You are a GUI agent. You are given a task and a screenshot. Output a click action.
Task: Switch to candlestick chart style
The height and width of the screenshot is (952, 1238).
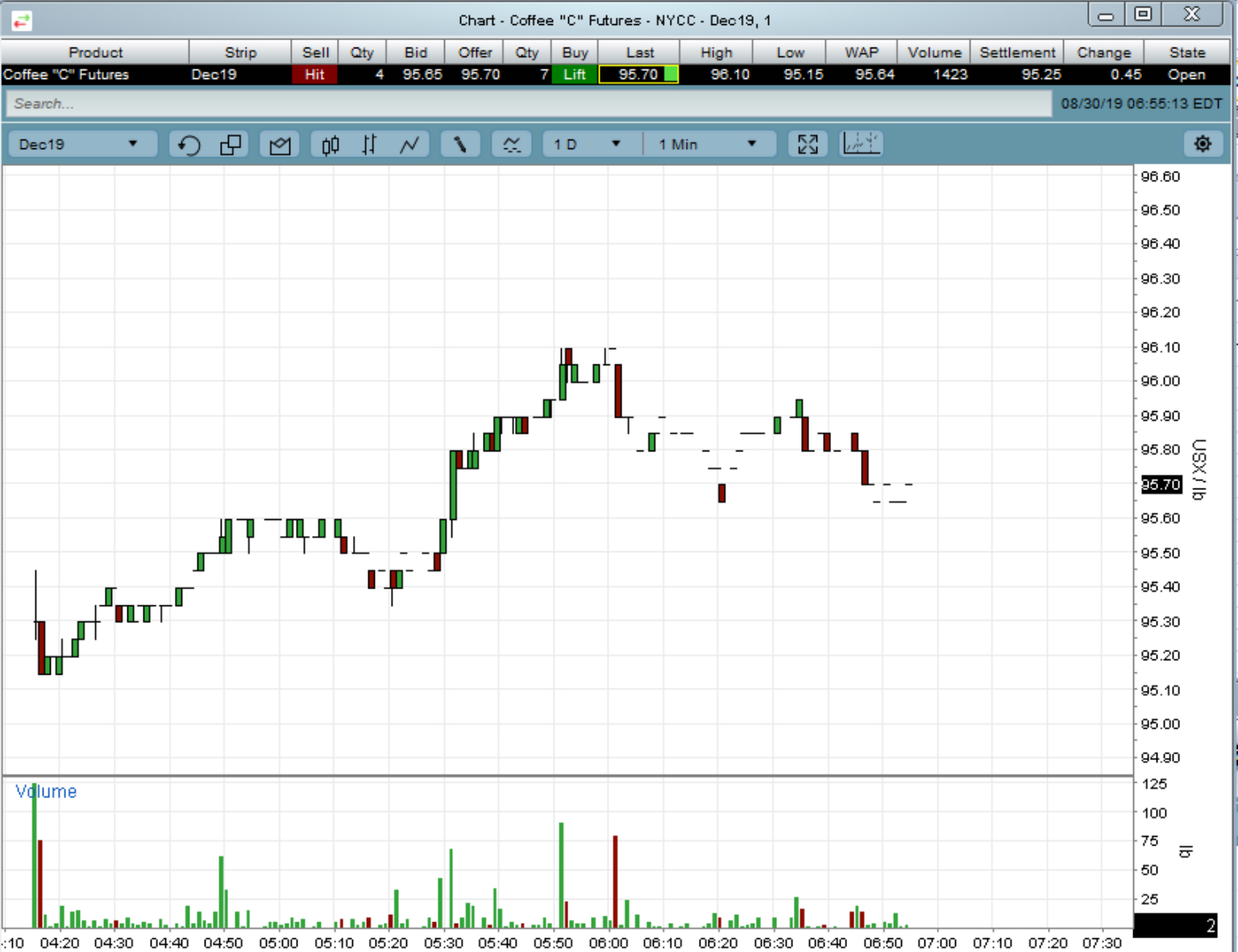330,145
